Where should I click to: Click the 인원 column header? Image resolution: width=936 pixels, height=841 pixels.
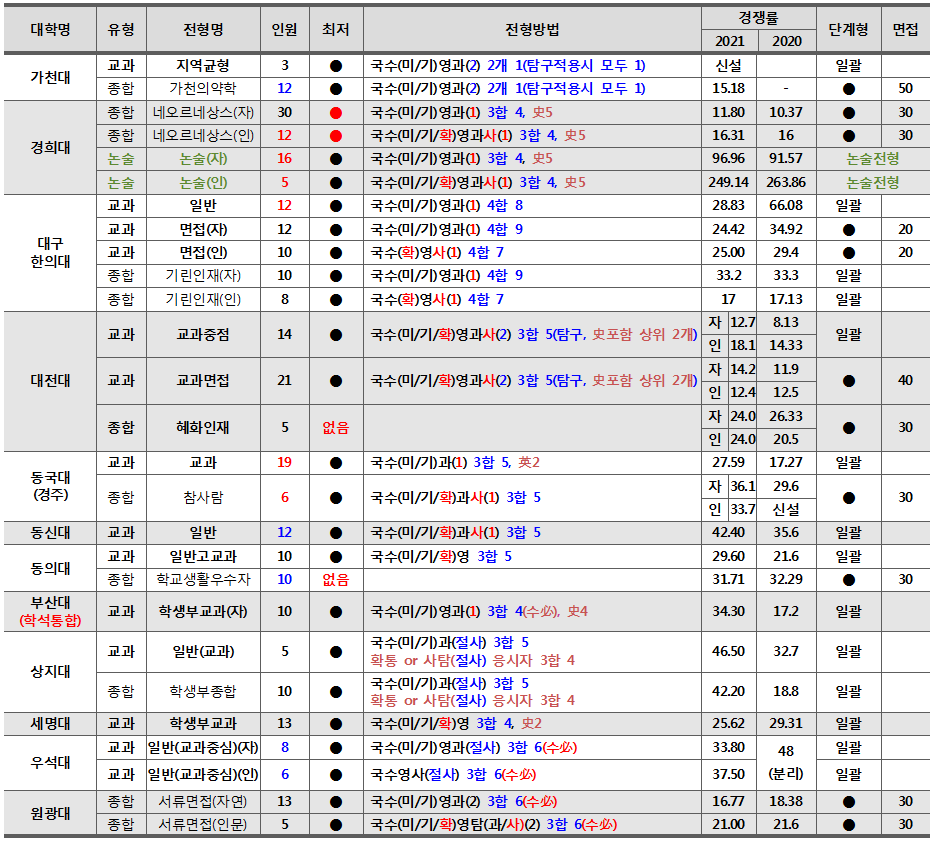pos(284,29)
